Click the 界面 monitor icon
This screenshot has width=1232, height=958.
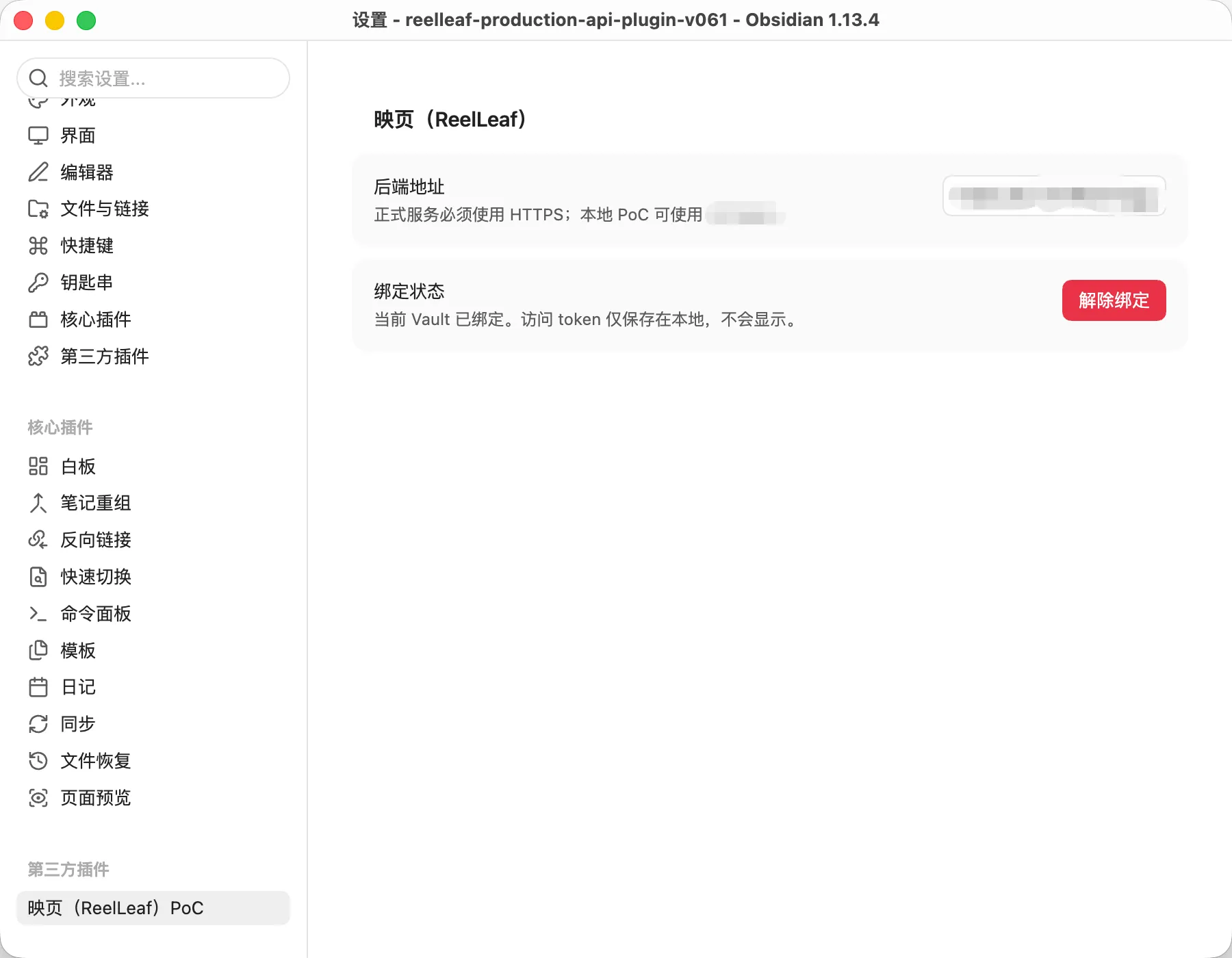[x=38, y=135]
